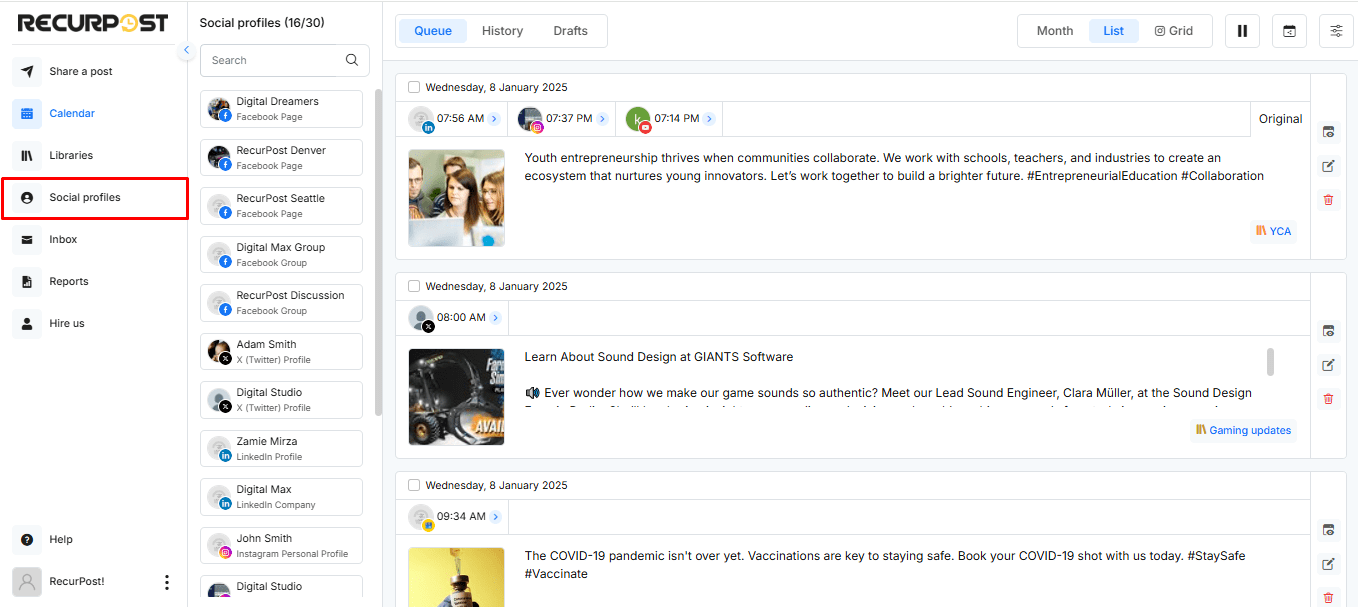The image size is (1358, 607).
Task: Switch to Month view
Action: click(1054, 30)
